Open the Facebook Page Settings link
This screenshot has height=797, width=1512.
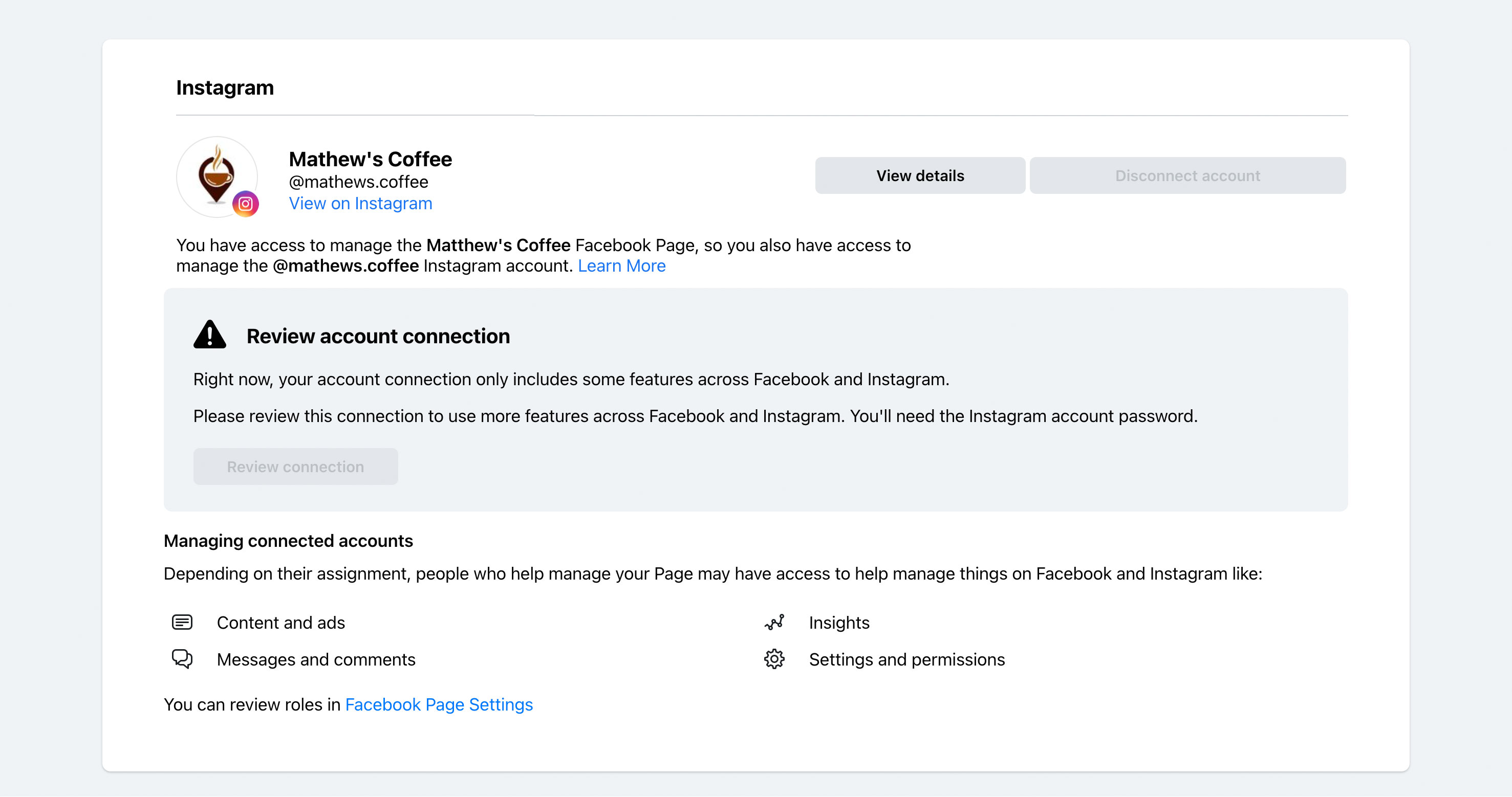[439, 705]
